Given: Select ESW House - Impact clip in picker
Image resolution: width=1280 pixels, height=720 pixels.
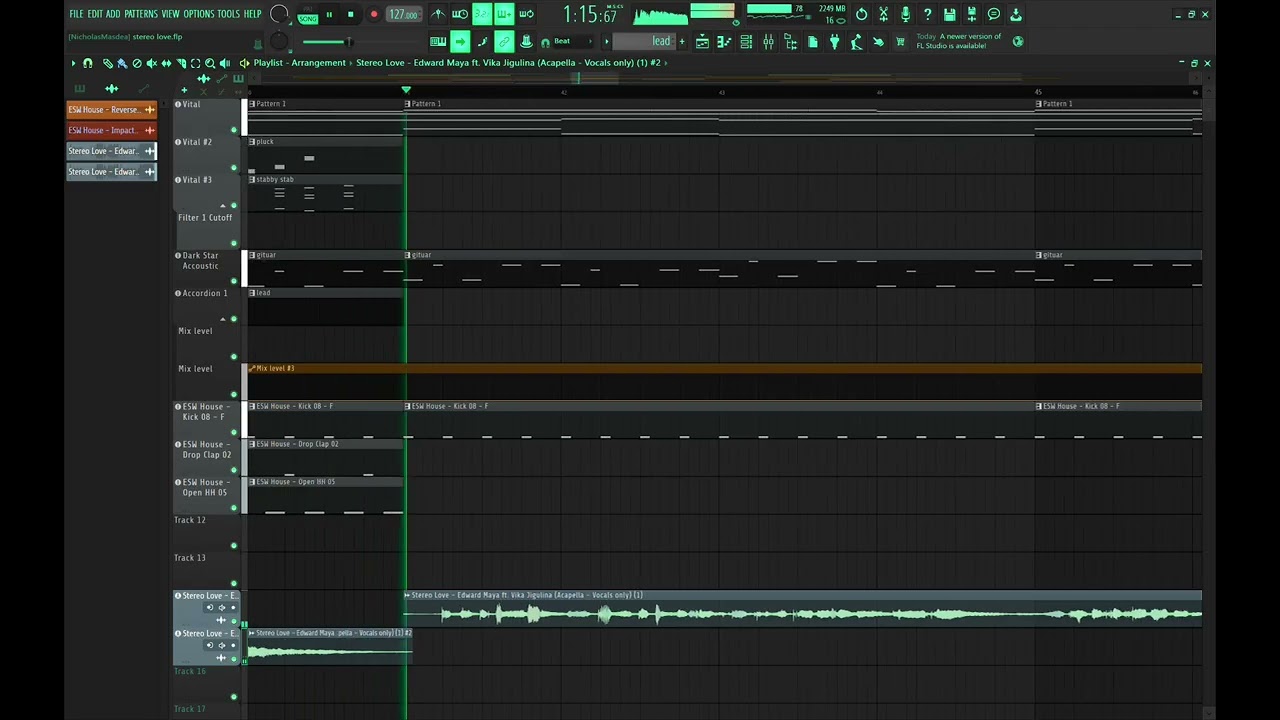Looking at the screenshot, I should pos(111,130).
